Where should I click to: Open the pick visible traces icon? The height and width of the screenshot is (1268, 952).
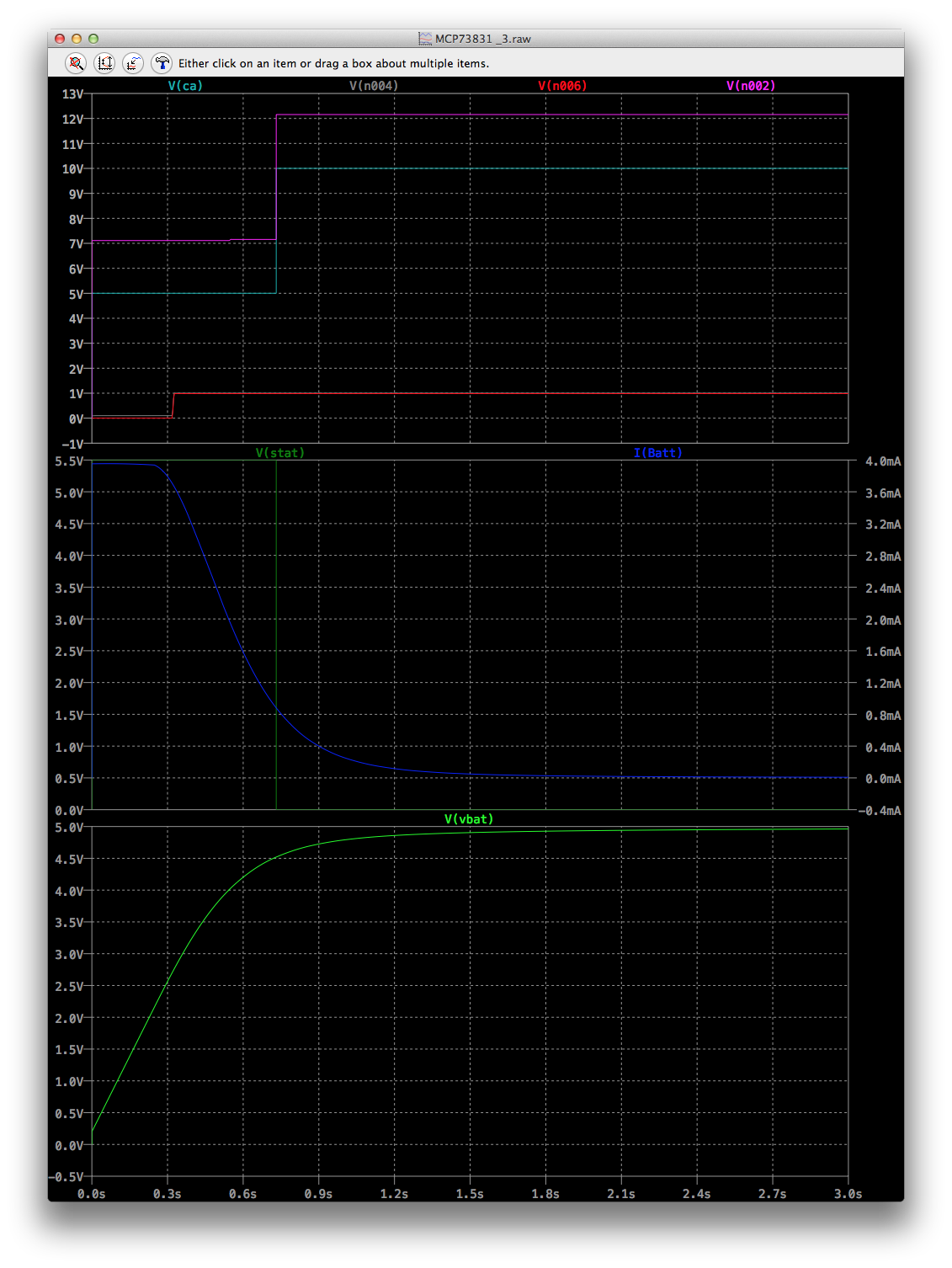pos(133,63)
